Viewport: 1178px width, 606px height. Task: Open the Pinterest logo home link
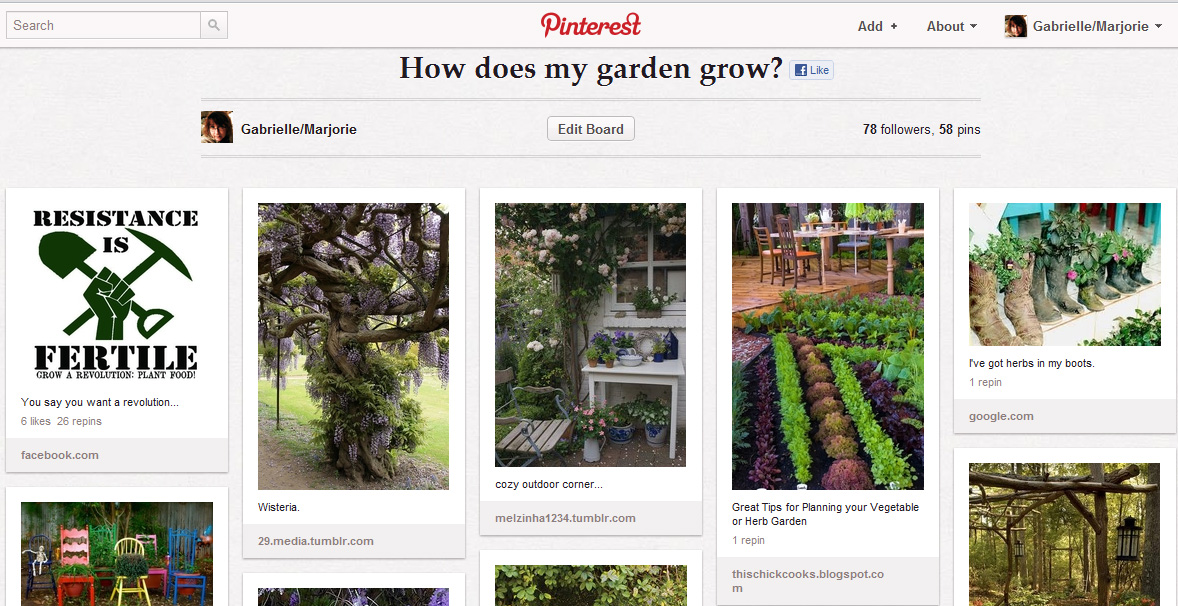(591, 25)
